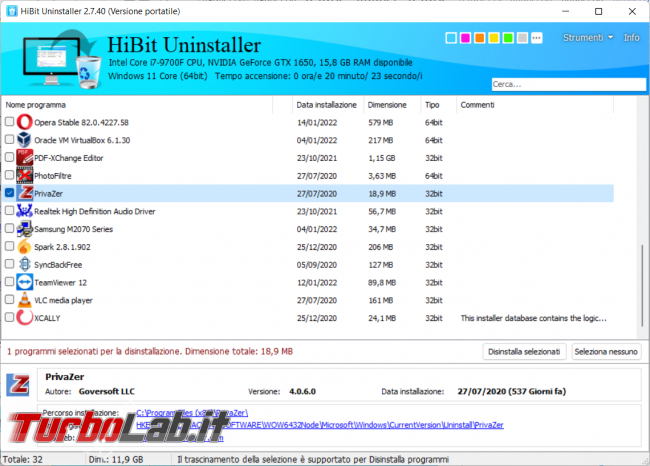The width and height of the screenshot is (650, 466).
Task: Click the Cerca search field
Action: (569, 84)
